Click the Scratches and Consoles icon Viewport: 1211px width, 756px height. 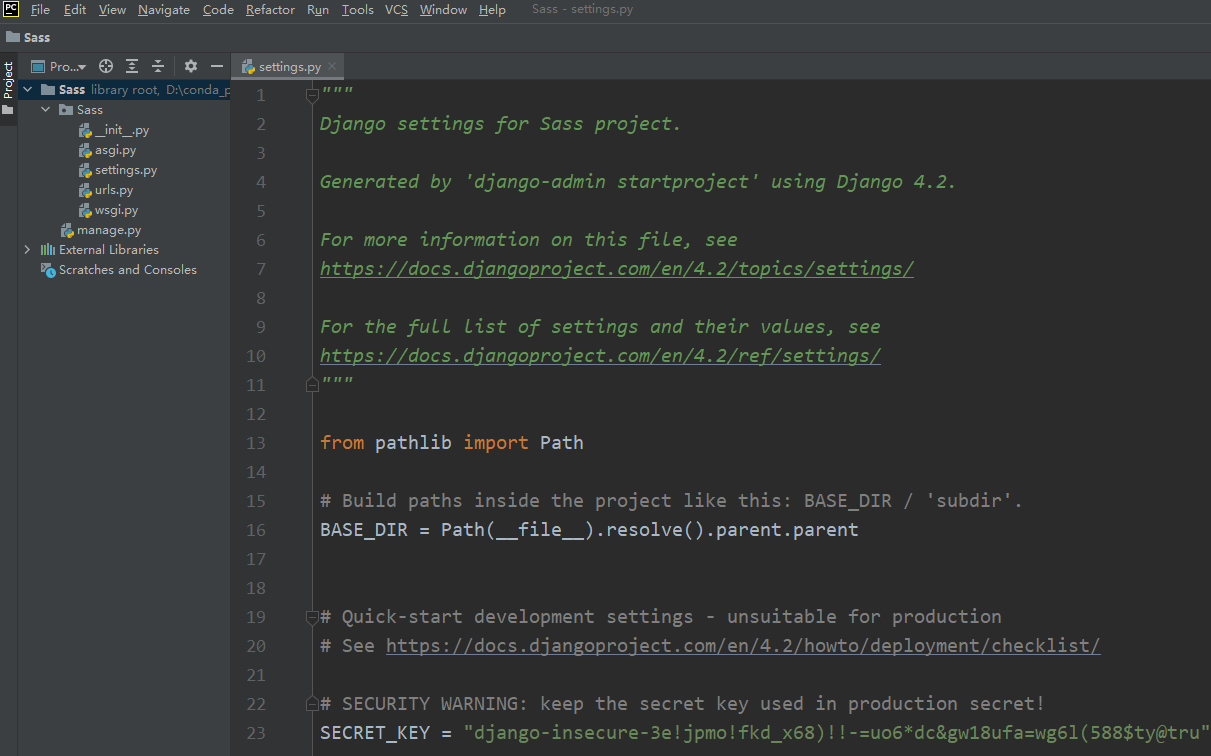pos(48,270)
